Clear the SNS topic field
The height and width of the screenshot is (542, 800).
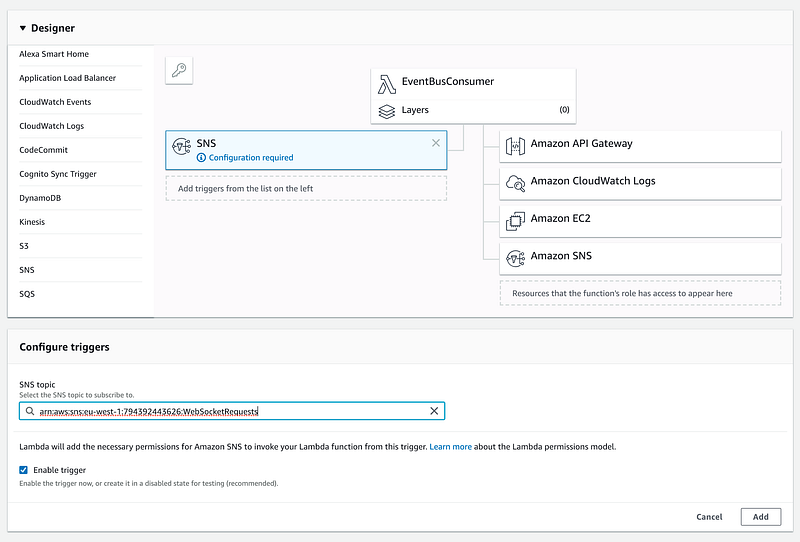[434, 411]
